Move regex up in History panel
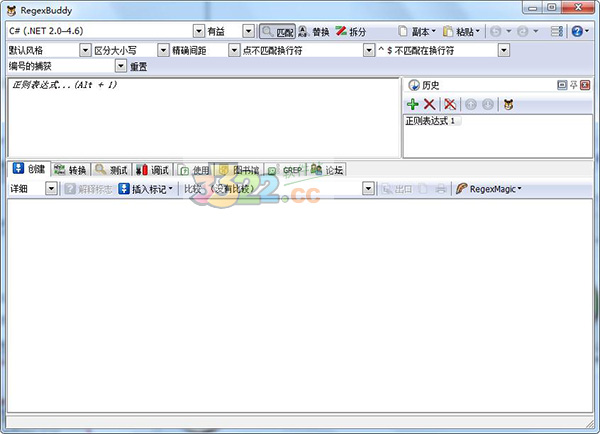Viewport: 600px width, 434px height. (x=471, y=104)
